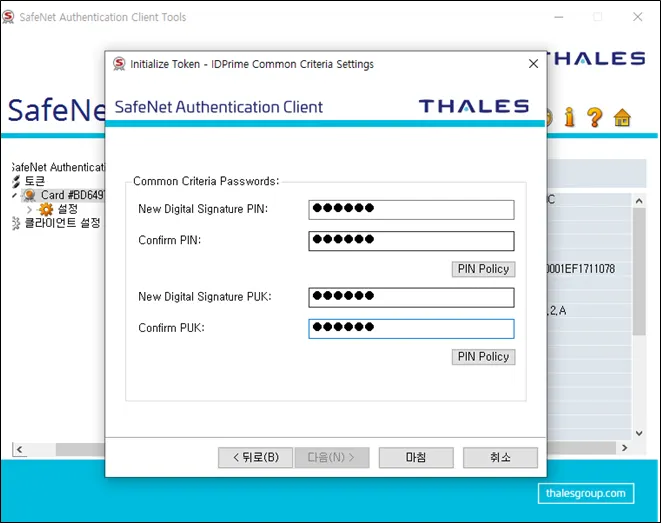The height and width of the screenshot is (523, 661).
Task: Select 클라이언트 설정 tree item text
Action: 62,223
